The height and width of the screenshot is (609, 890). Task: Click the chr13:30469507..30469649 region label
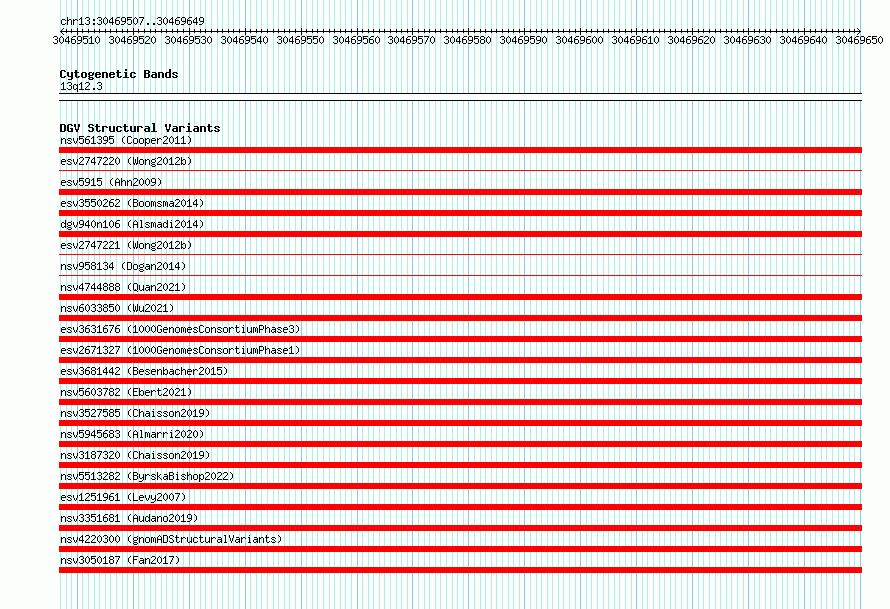132,21
